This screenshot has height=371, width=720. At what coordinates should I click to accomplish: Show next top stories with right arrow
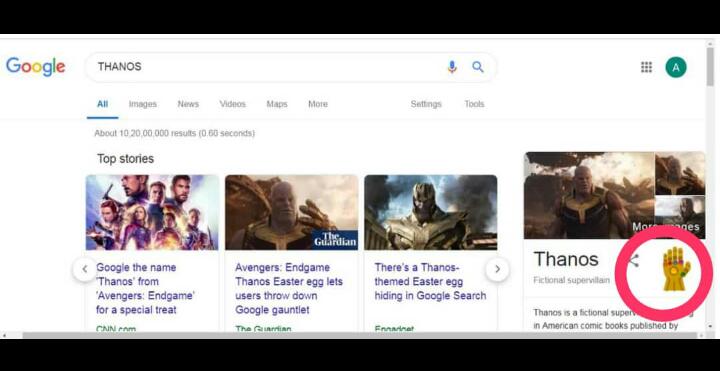click(497, 269)
